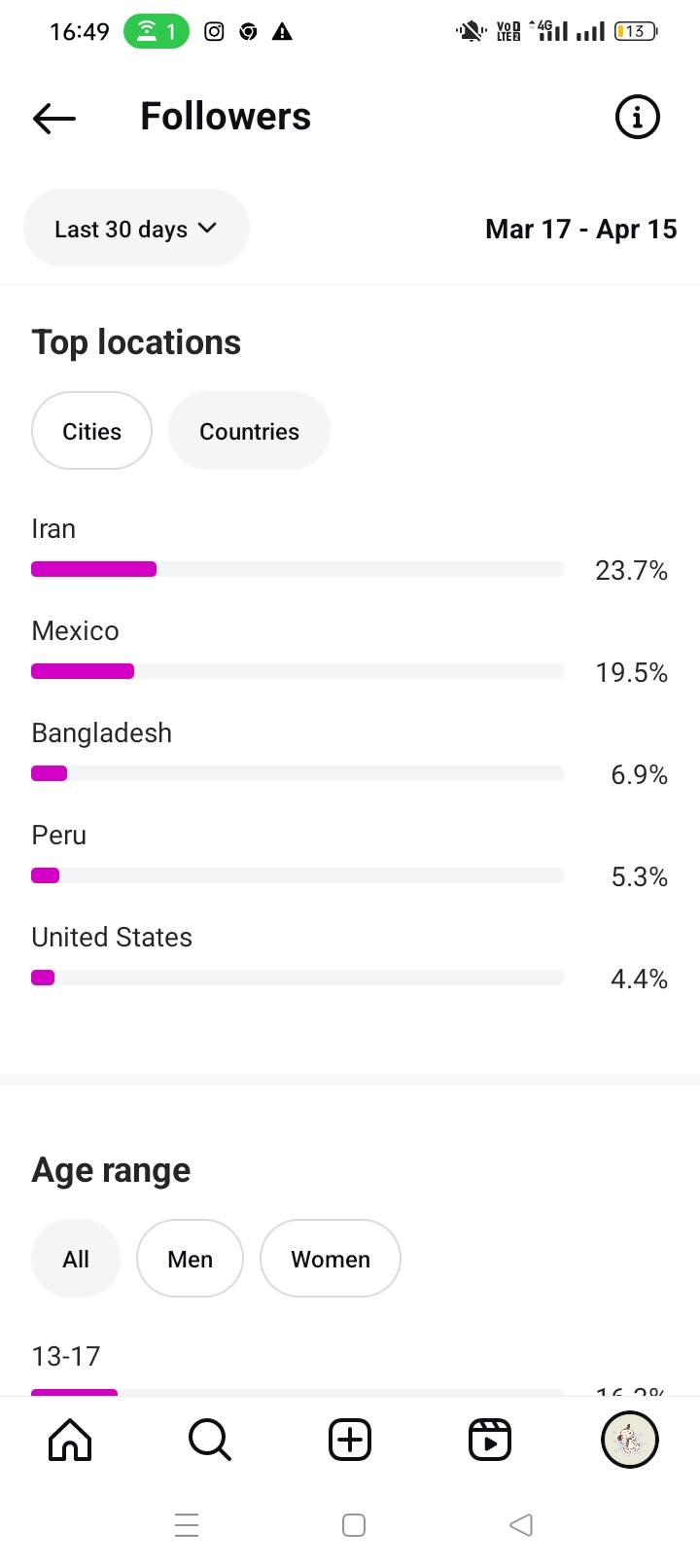The image size is (700, 1568).
Task: Expand the Last 30 days dropdown
Action: (x=122, y=229)
